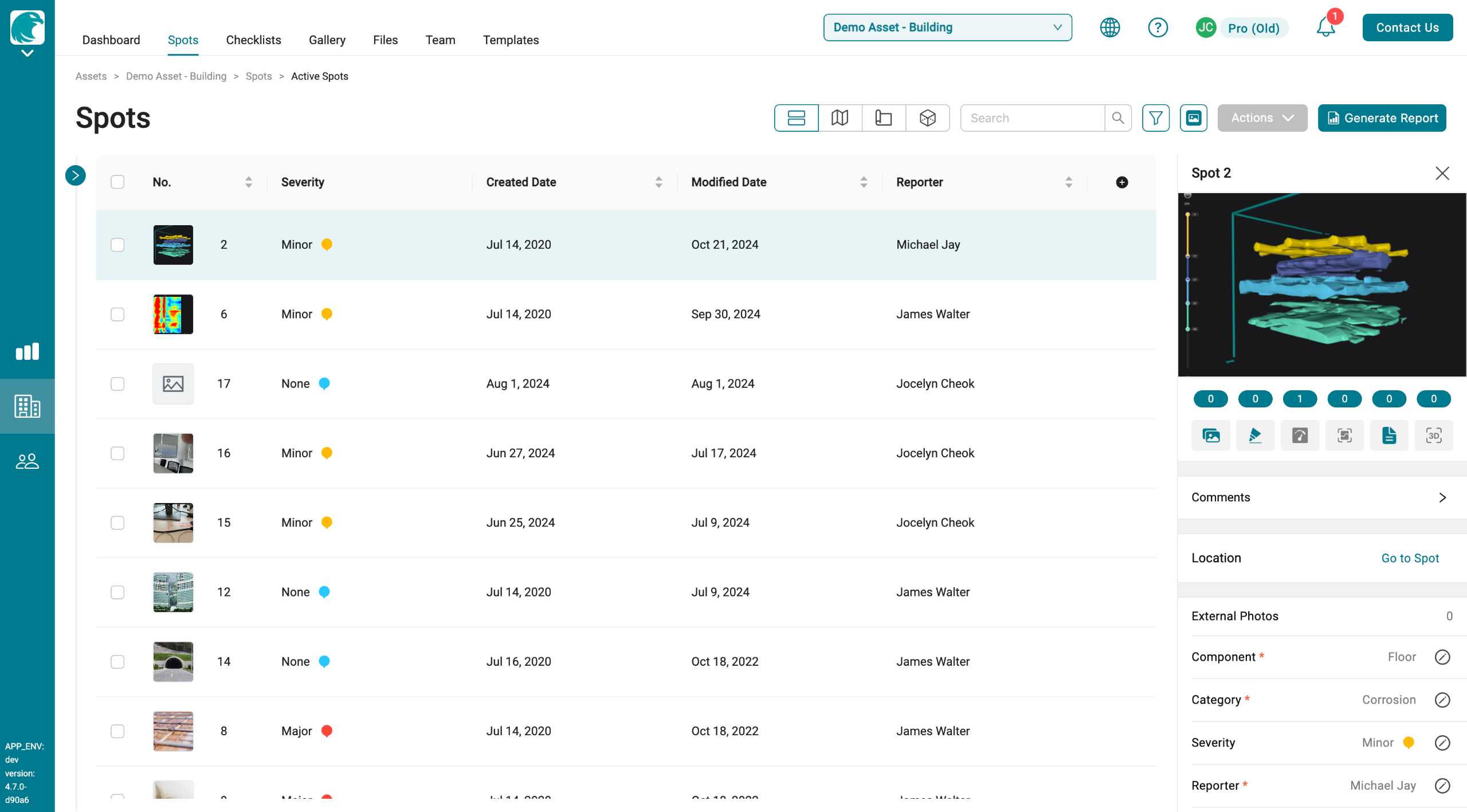1467x812 pixels.
Task: Click the Search input field
Action: click(1032, 118)
